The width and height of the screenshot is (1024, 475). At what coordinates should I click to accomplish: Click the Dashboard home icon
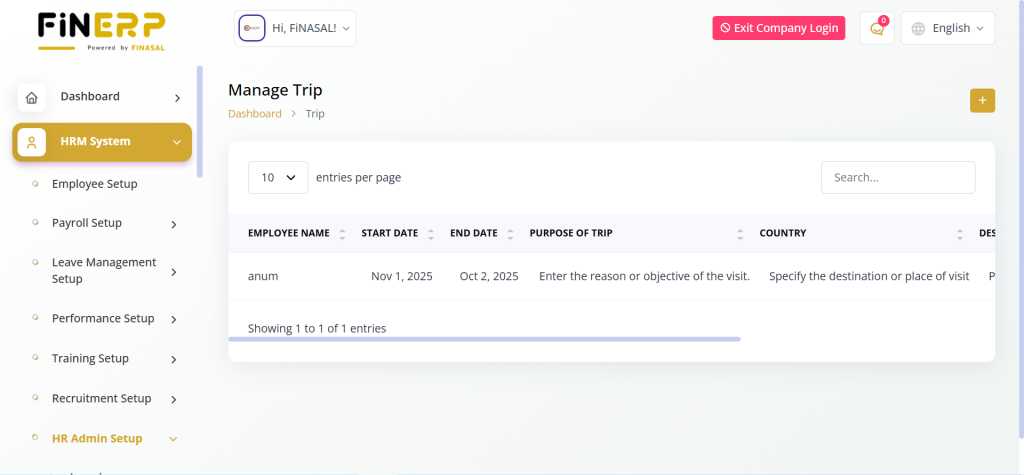32,97
